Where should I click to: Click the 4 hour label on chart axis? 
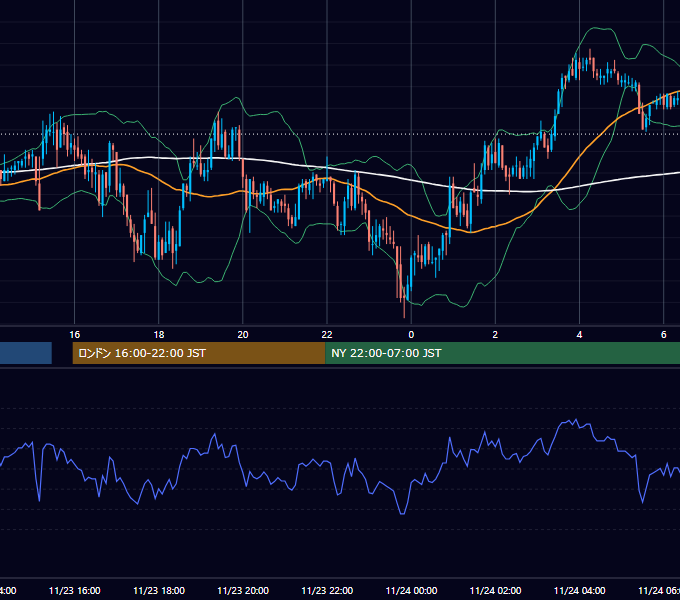click(x=579, y=334)
